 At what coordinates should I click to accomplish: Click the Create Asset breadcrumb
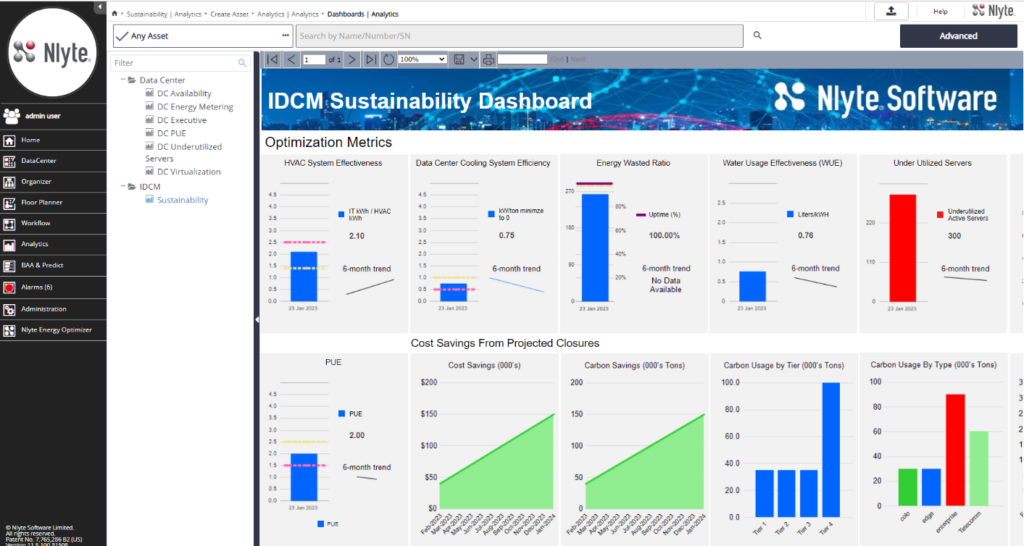[x=229, y=14]
